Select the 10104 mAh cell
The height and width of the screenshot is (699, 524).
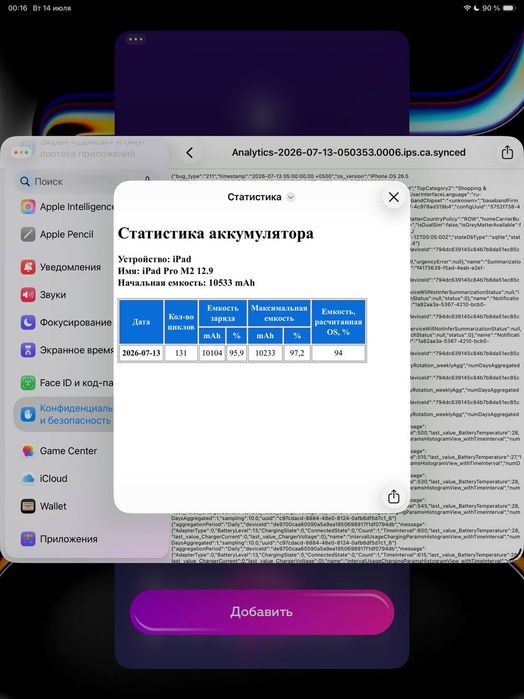pyautogui.click(x=212, y=353)
